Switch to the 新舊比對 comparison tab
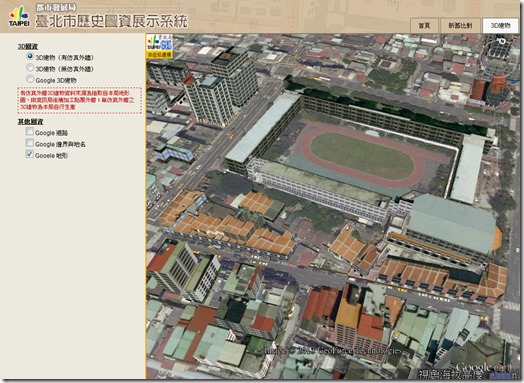 pos(460,26)
